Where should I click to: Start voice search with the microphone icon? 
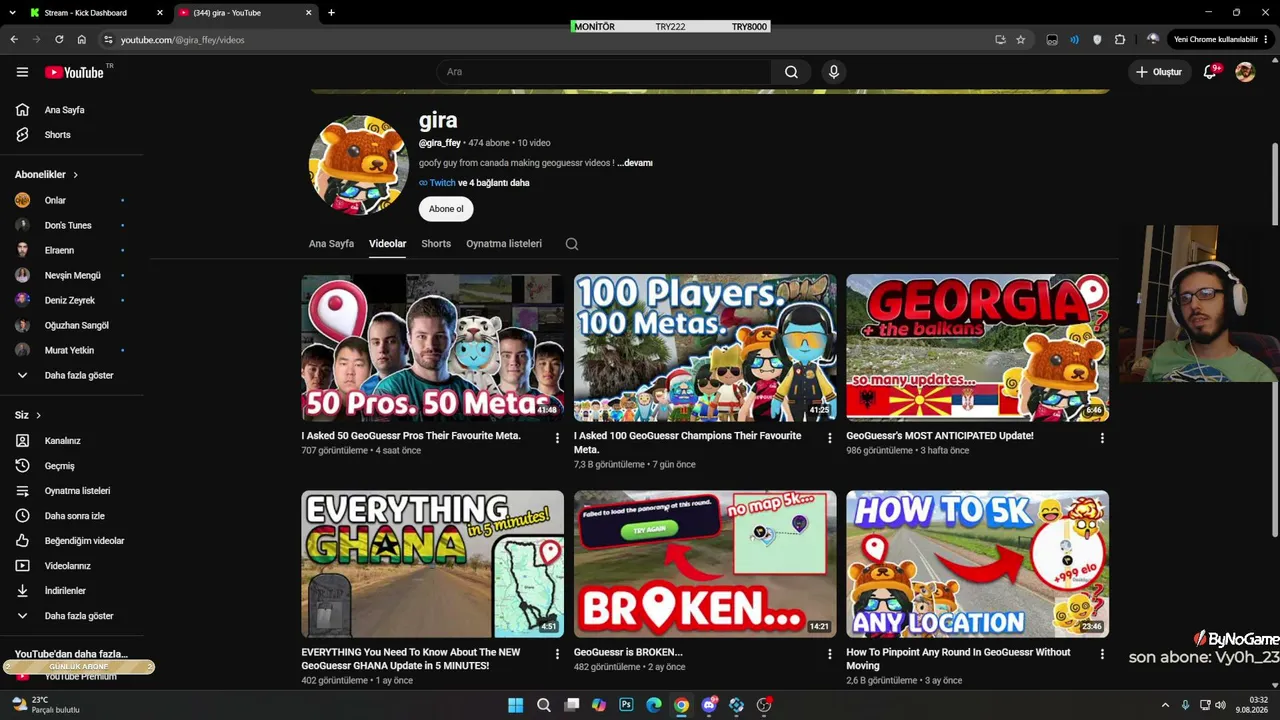coord(833,72)
